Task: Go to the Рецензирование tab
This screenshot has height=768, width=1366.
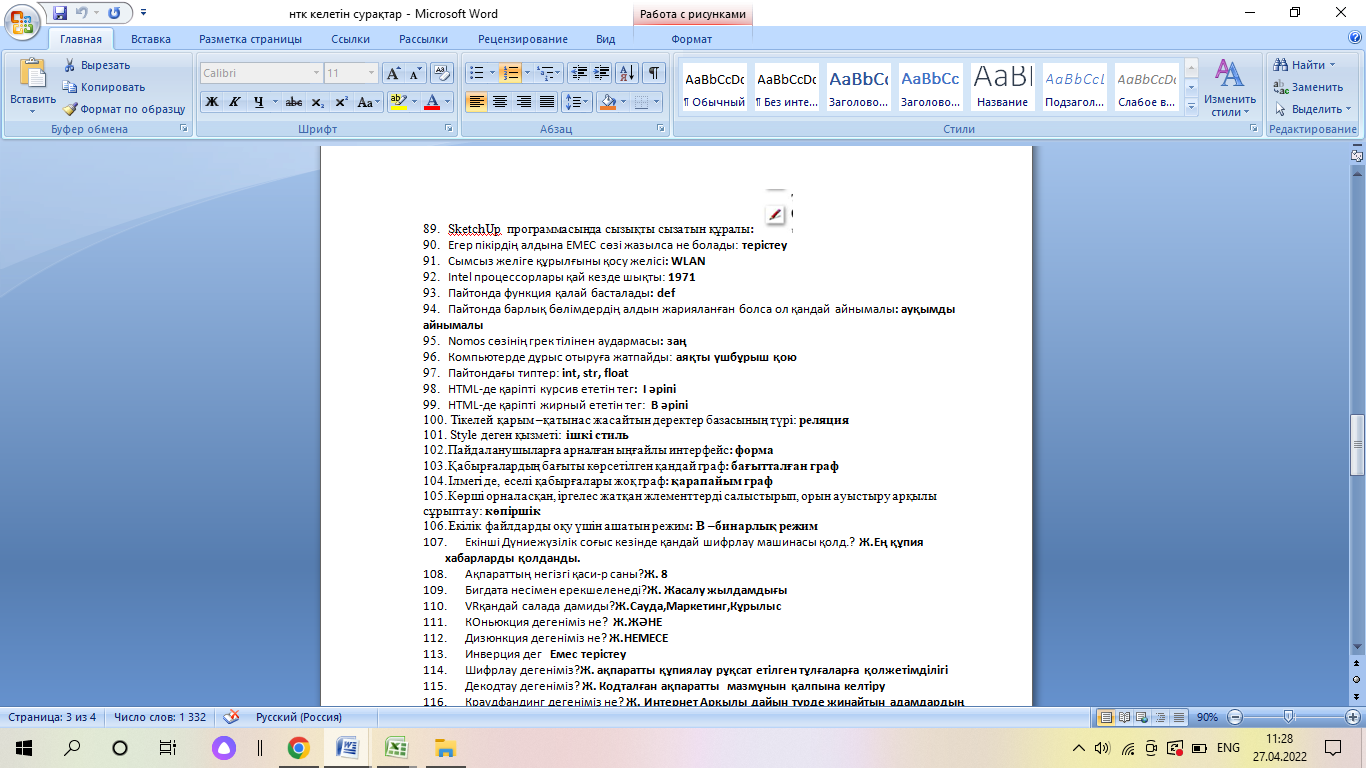Action: (x=523, y=39)
